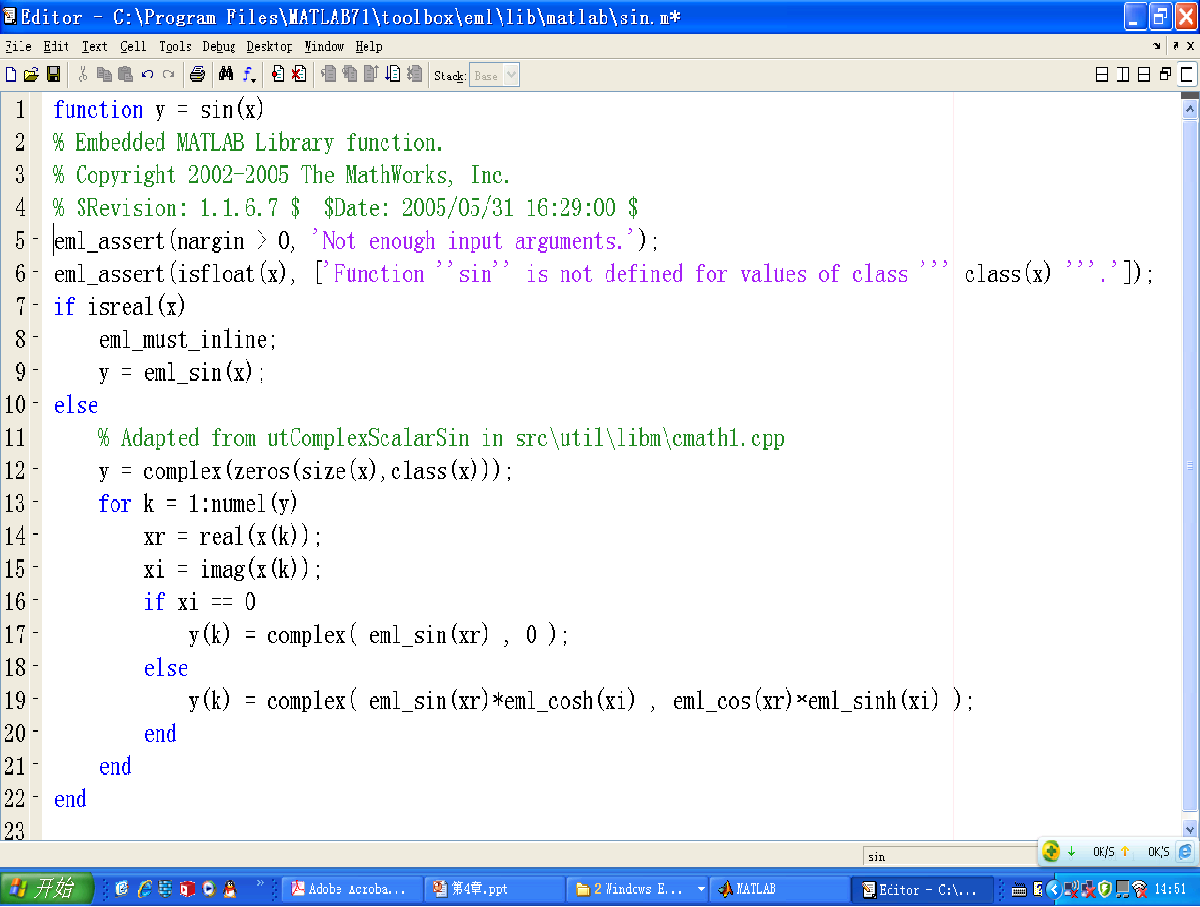Set or clear breakpoint toolbar icon
Image resolution: width=1200 pixels, height=907 pixels.
(x=277, y=75)
